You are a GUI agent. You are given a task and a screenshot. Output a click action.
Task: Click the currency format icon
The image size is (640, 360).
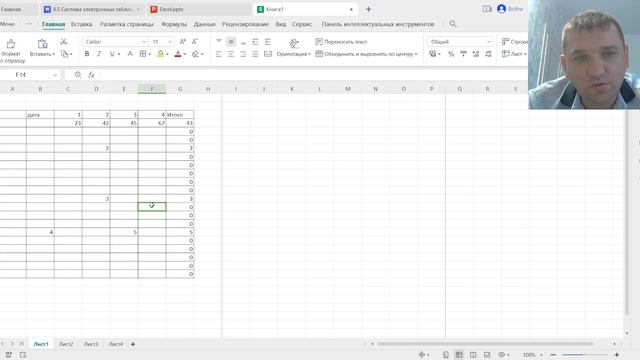point(433,54)
